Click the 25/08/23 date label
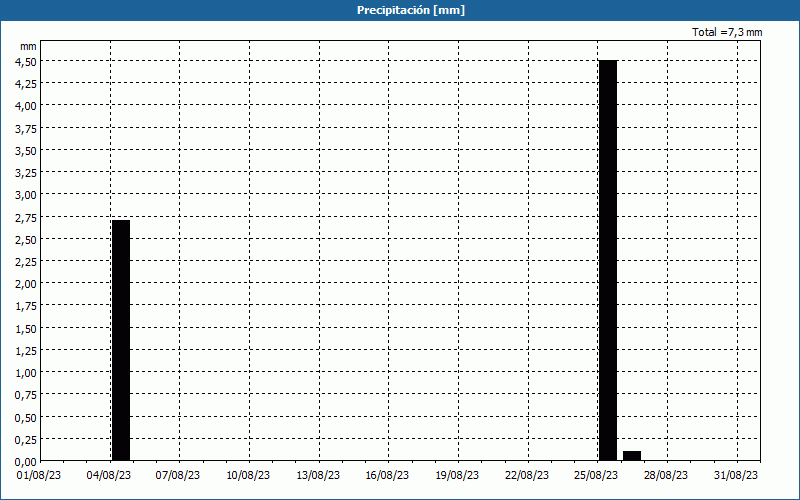800x500 pixels. [x=596, y=475]
